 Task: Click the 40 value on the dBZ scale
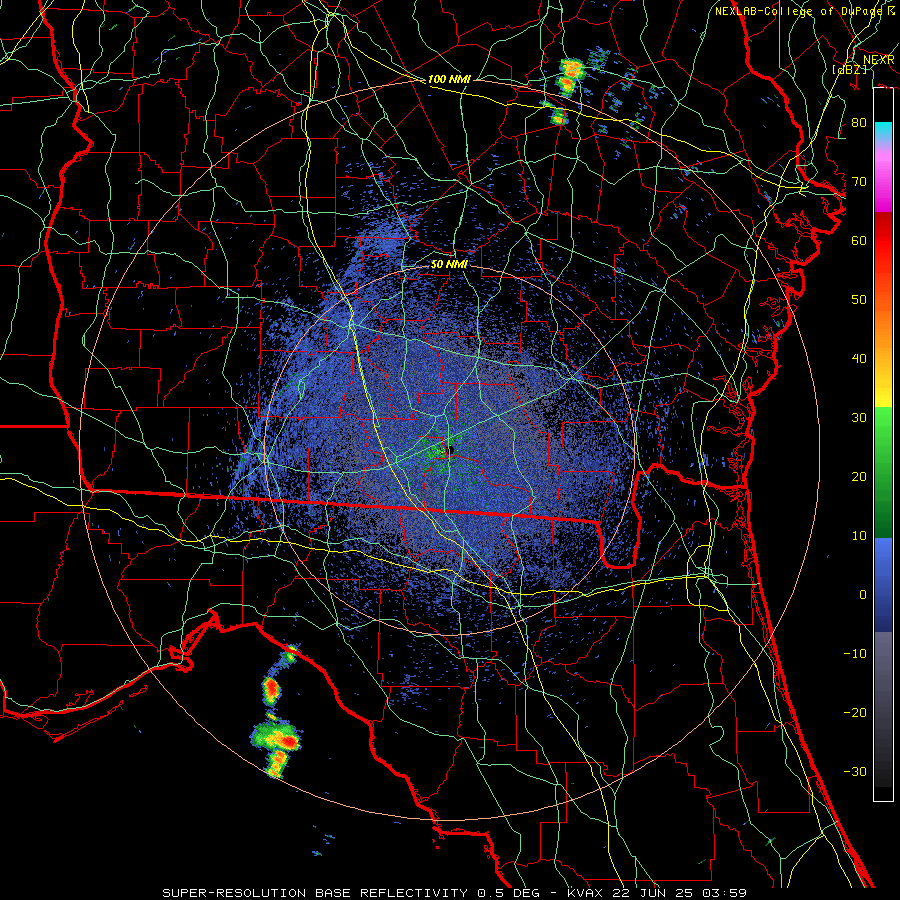[x=859, y=359]
